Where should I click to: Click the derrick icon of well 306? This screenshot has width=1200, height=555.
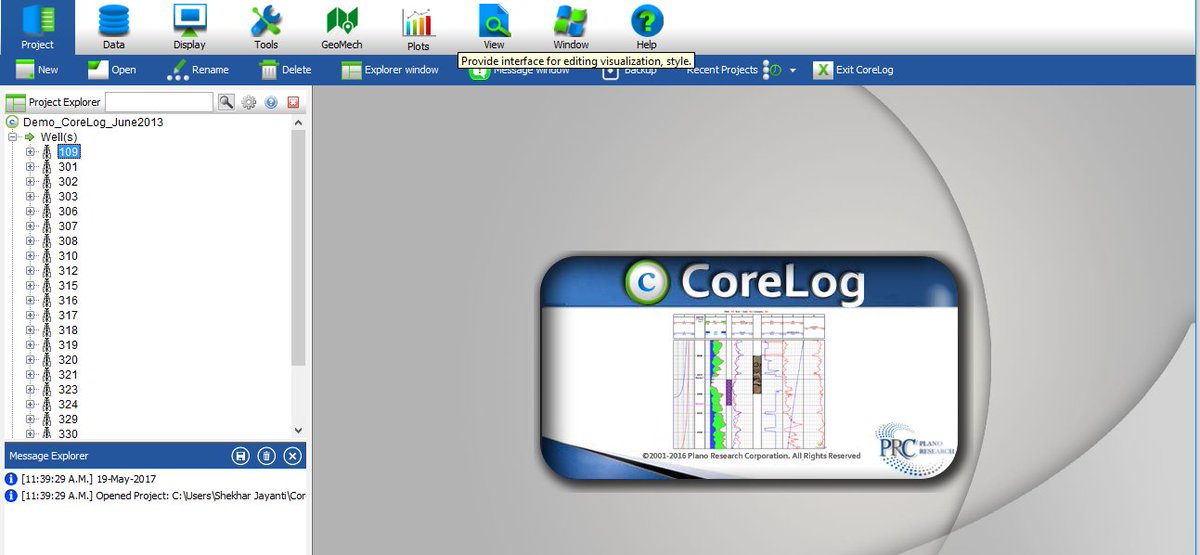(x=47, y=211)
